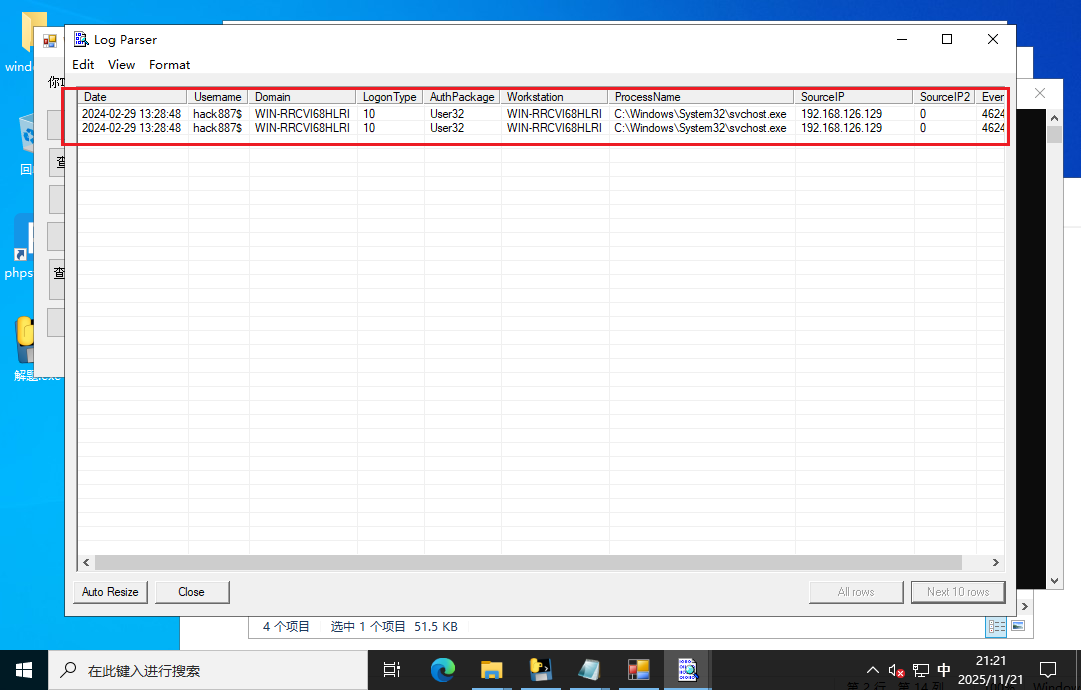Click first row SourceIP 192.168.126.129

click(841, 114)
